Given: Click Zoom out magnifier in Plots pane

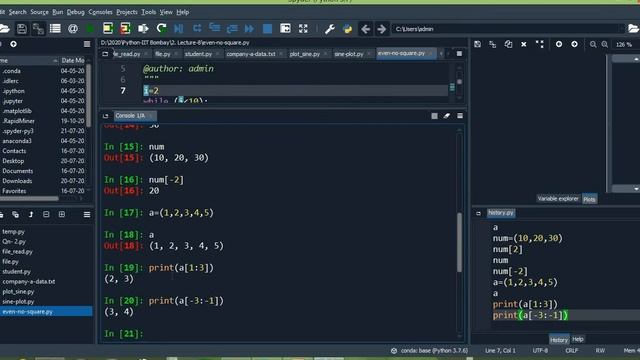Looking at the screenshot, I should pyautogui.click(x=593, y=44).
